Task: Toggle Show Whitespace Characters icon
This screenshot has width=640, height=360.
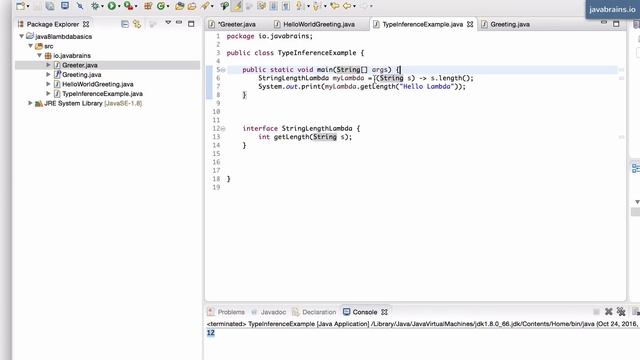Action: [286, 6]
